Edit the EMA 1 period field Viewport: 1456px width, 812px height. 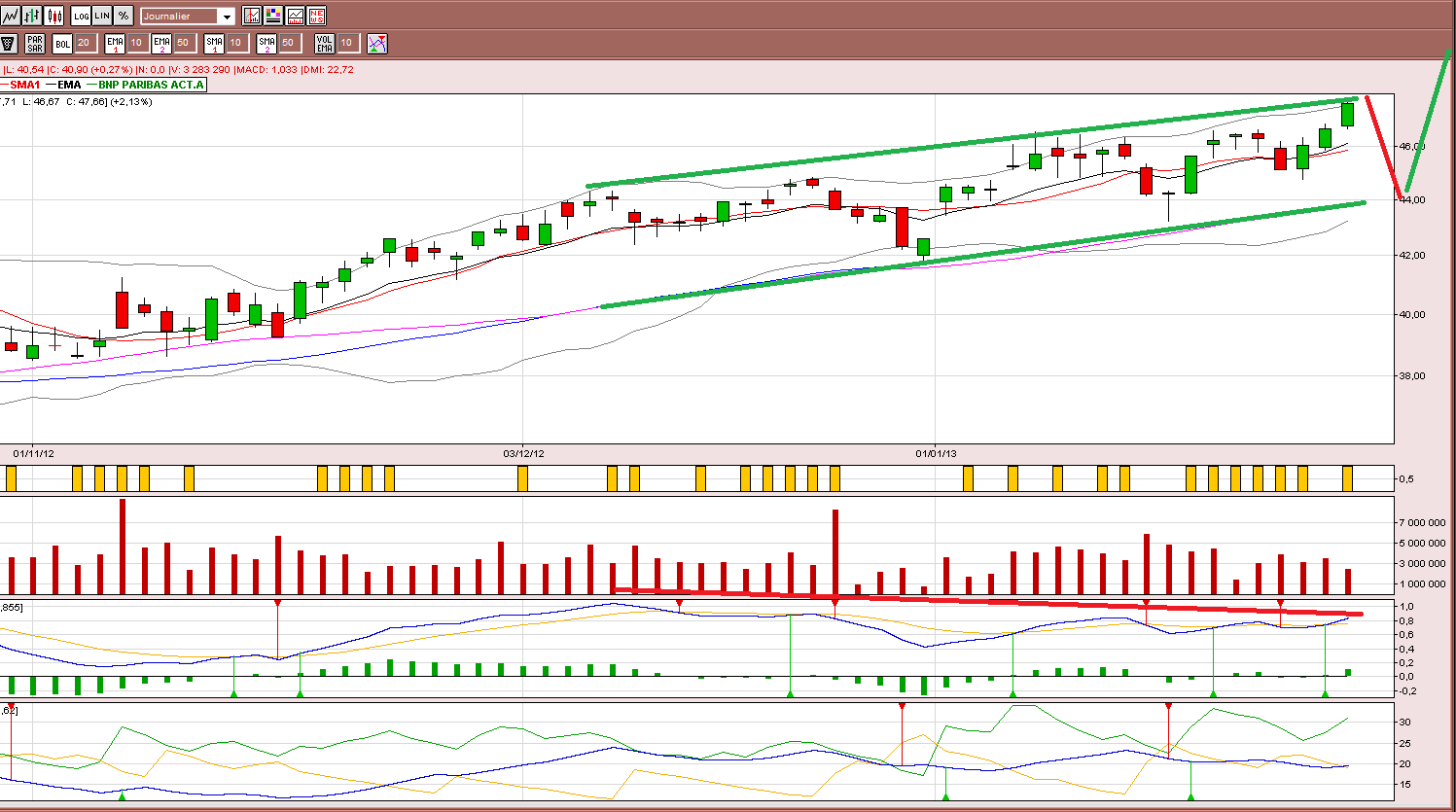coord(136,43)
